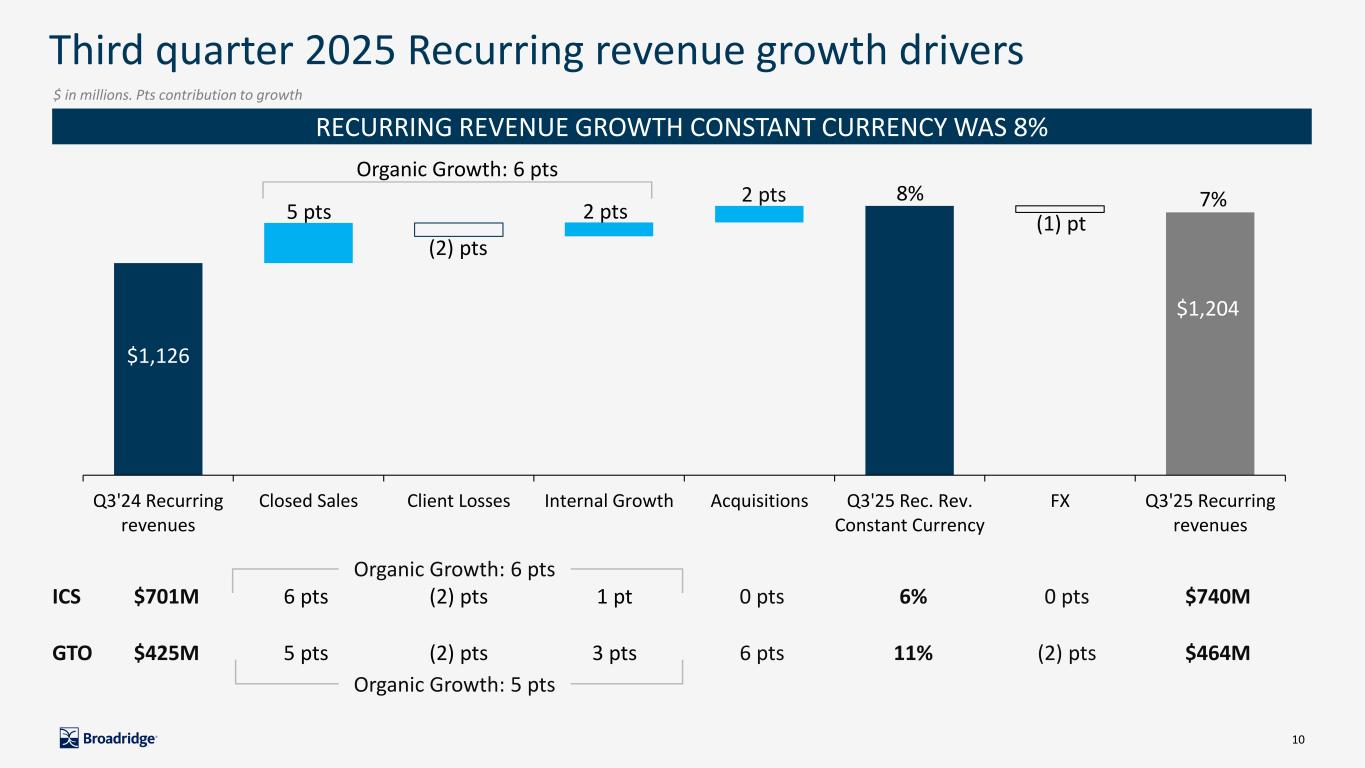The image size is (1365, 768).
Task: Click 'Organic Growth: 5 pts' below the GTO row
Action: click(x=455, y=685)
